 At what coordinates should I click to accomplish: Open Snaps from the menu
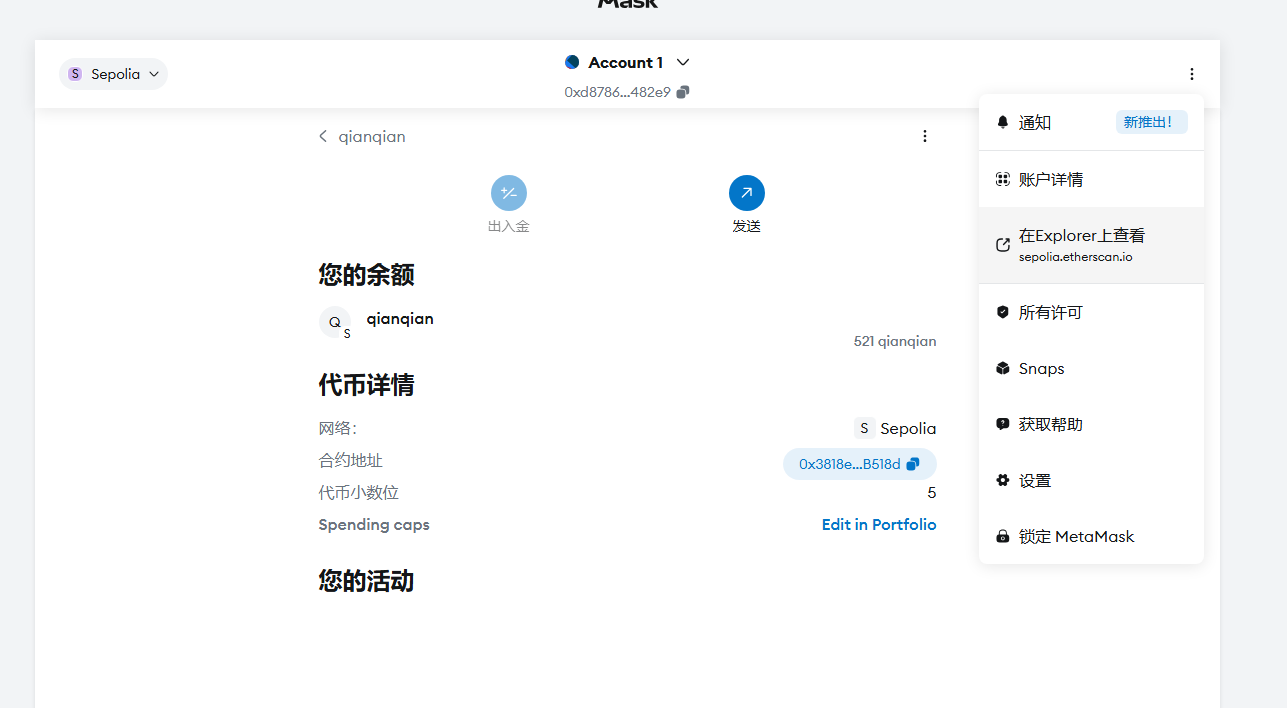click(1091, 369)
